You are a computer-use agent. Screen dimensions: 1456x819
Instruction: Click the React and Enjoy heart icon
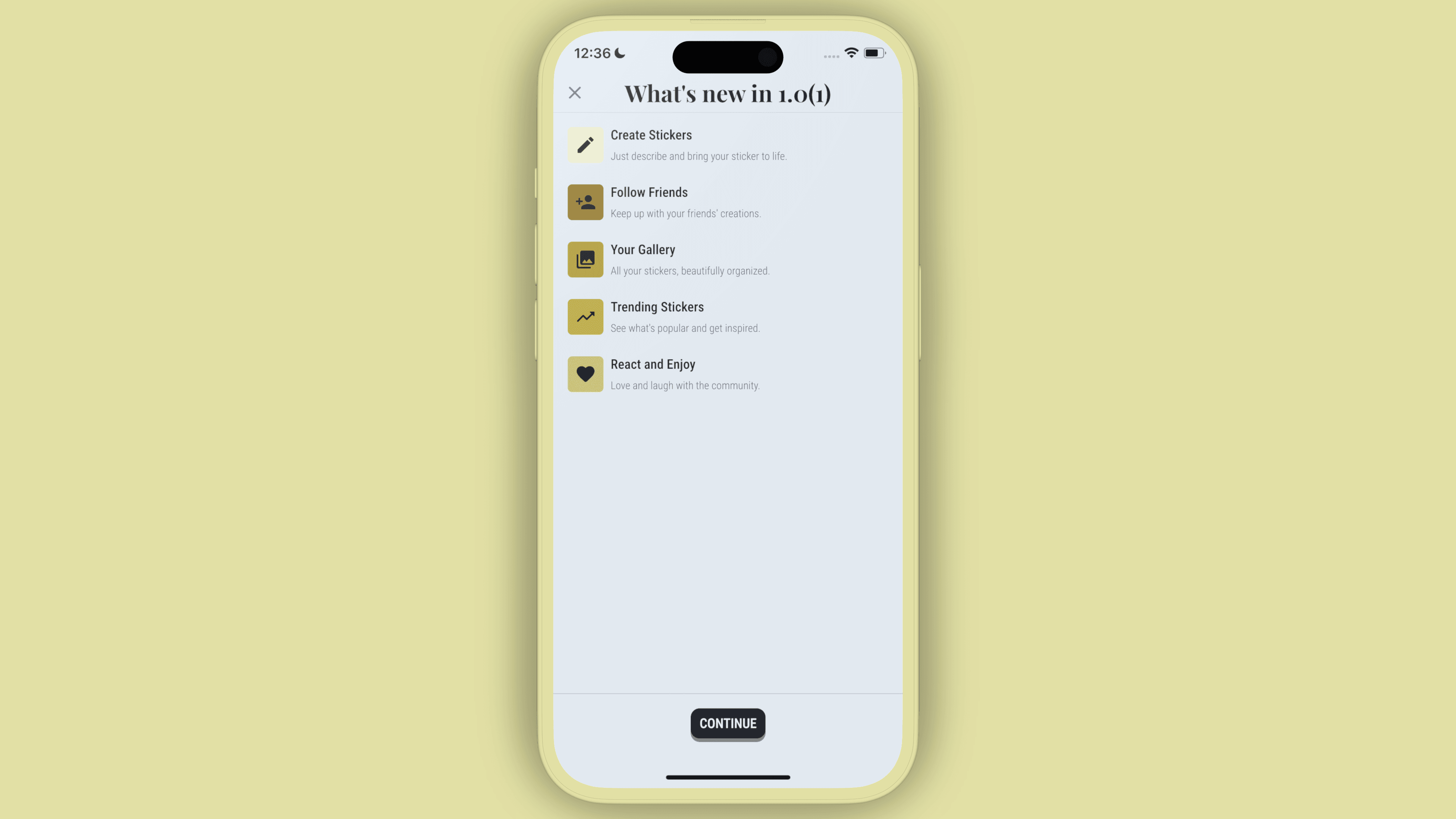585,374
